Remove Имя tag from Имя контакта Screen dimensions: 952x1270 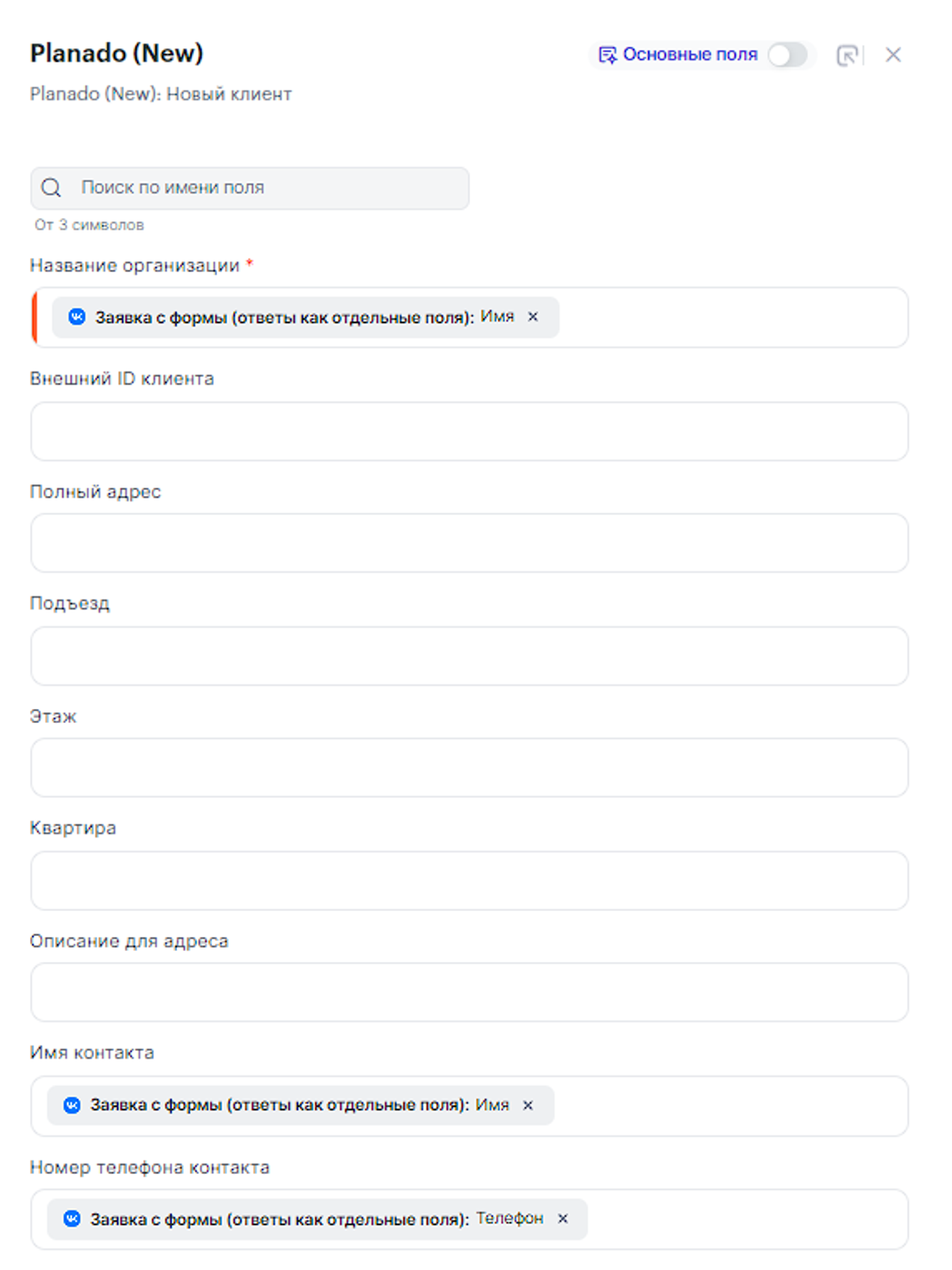coord(528,1106)
